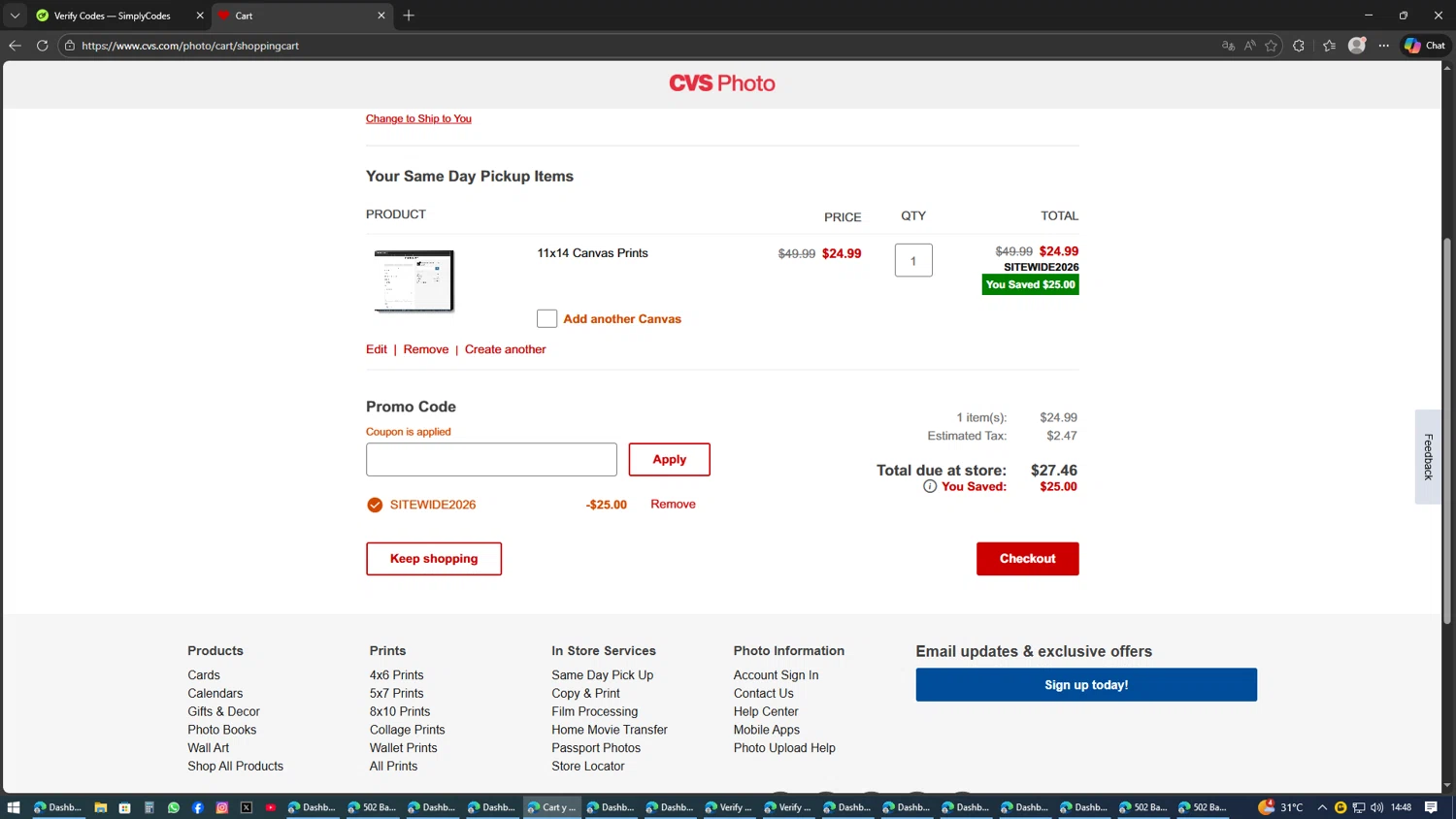Viewport: 1456px width, 819px height.
Task: Click the quantity field showing 1
Action: (x=913, y=260)
